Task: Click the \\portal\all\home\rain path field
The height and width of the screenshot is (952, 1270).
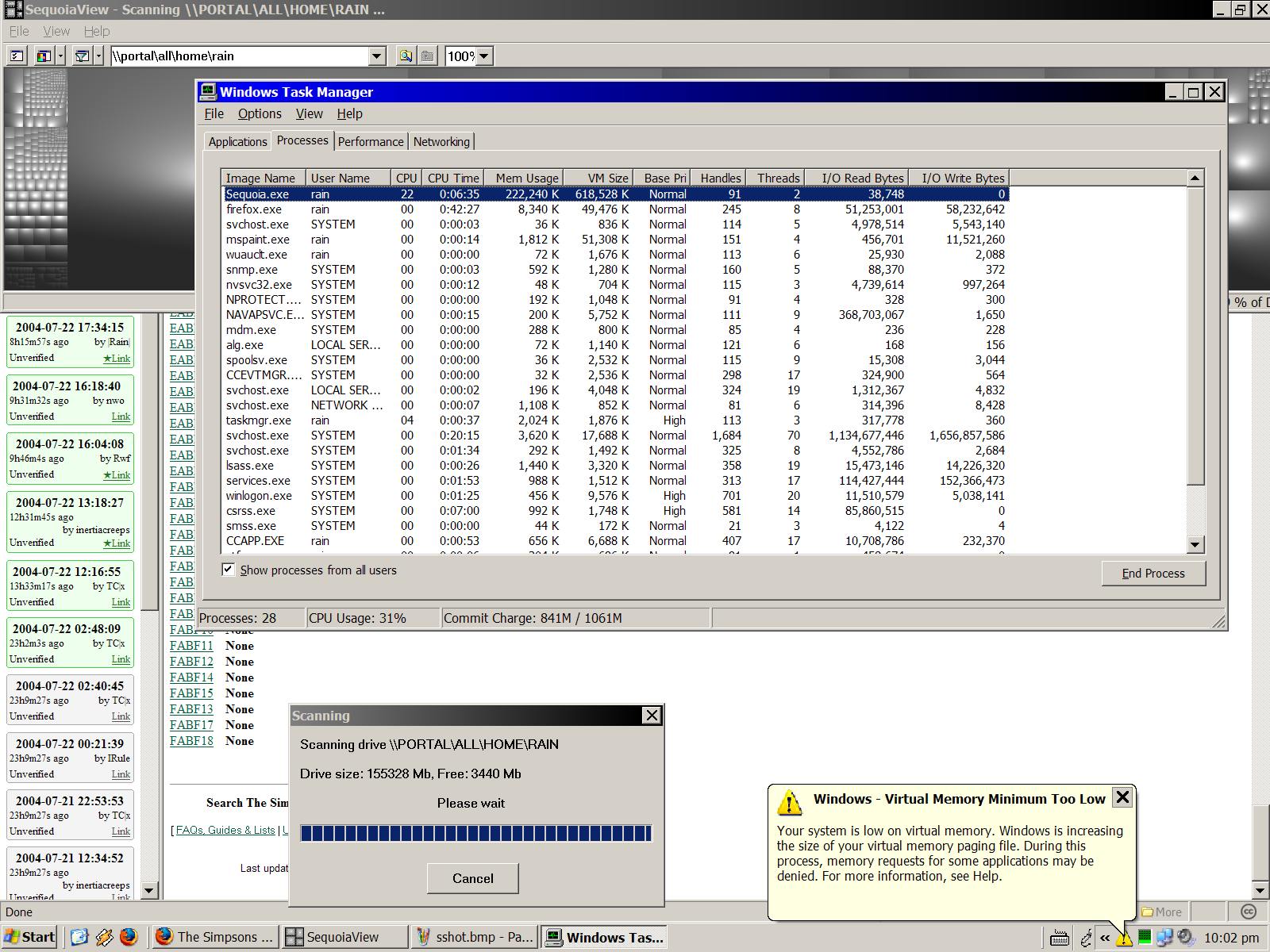Action: 240,56
